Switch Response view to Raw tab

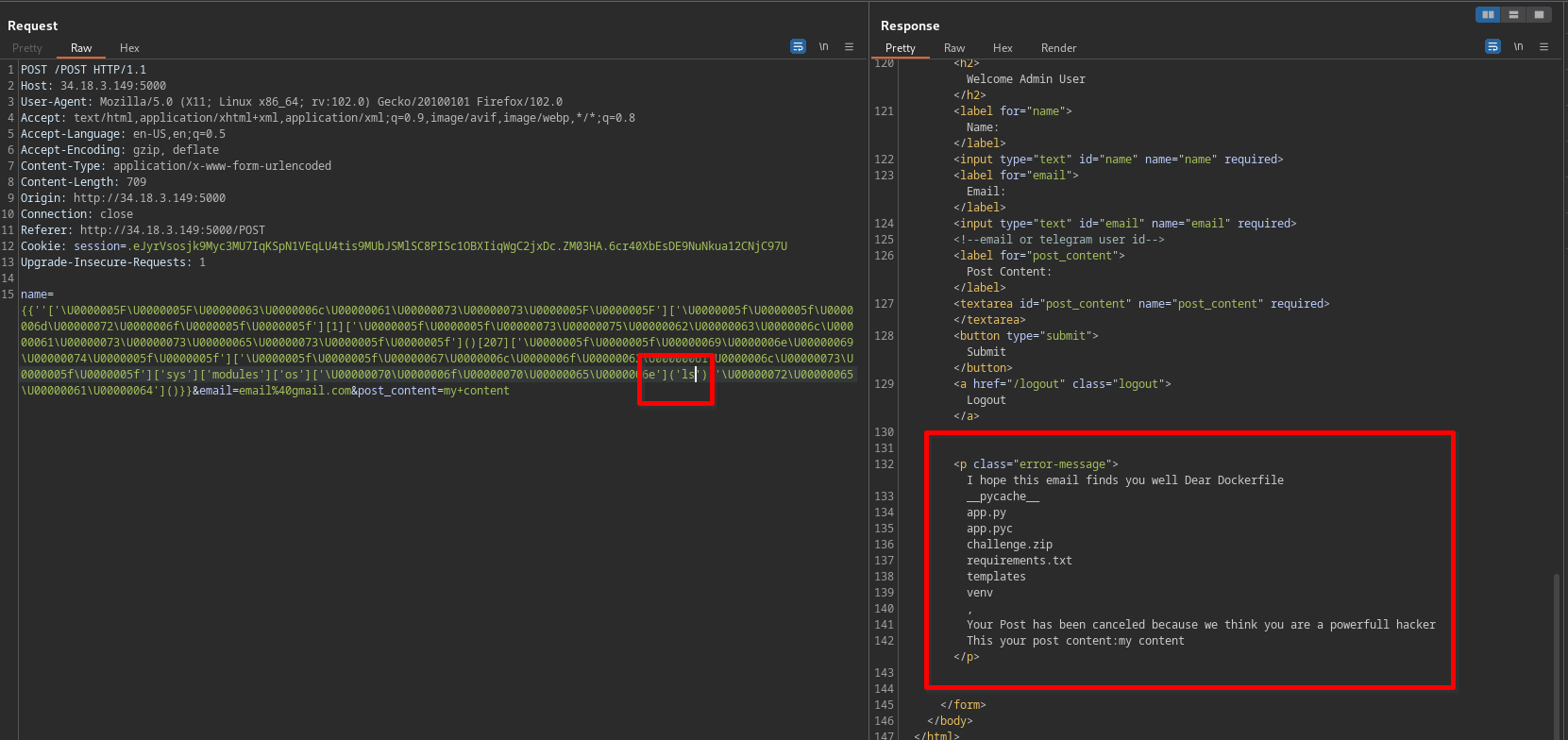pos(954,48)
